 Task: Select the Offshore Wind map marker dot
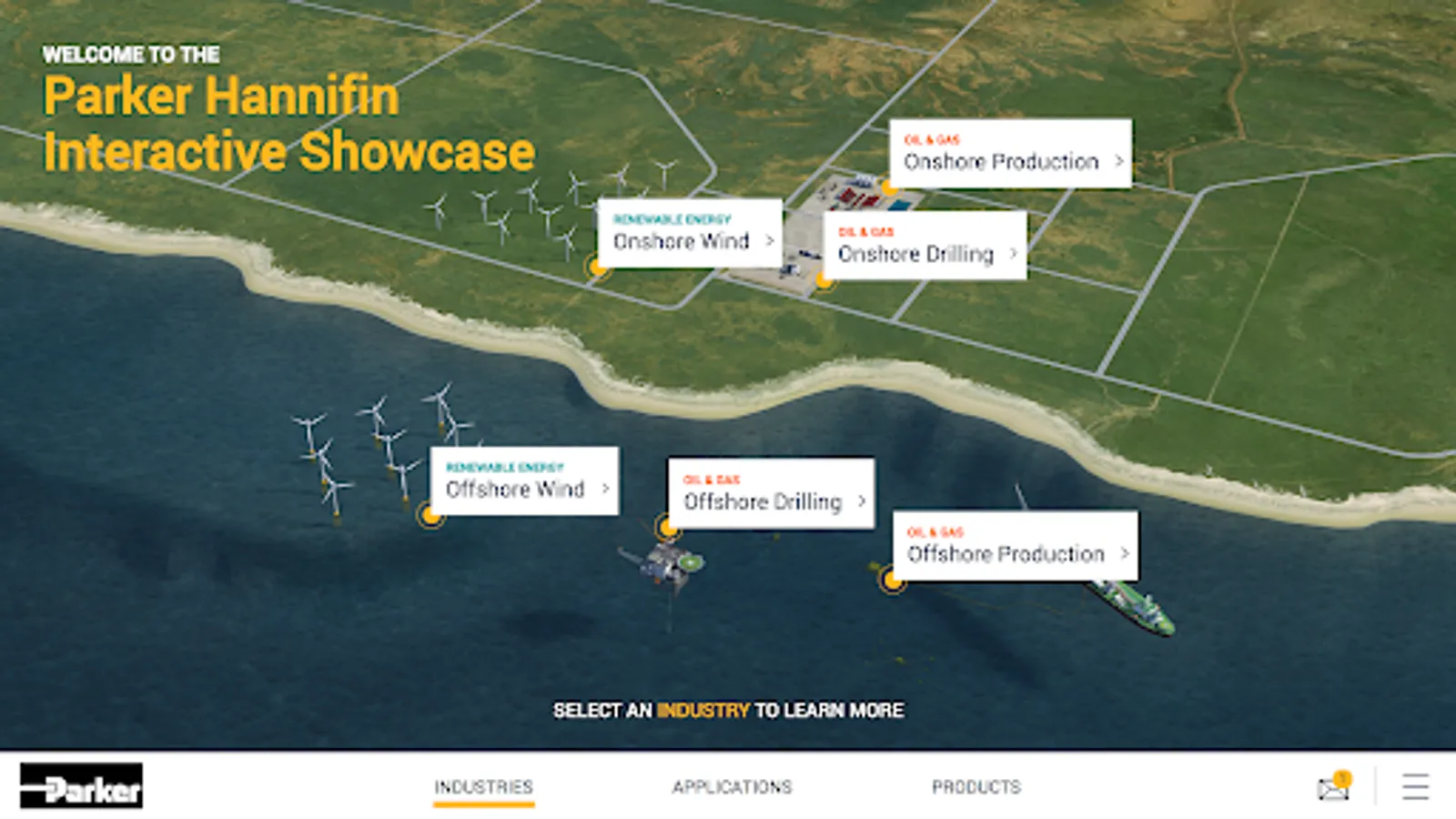coord(430,515)
